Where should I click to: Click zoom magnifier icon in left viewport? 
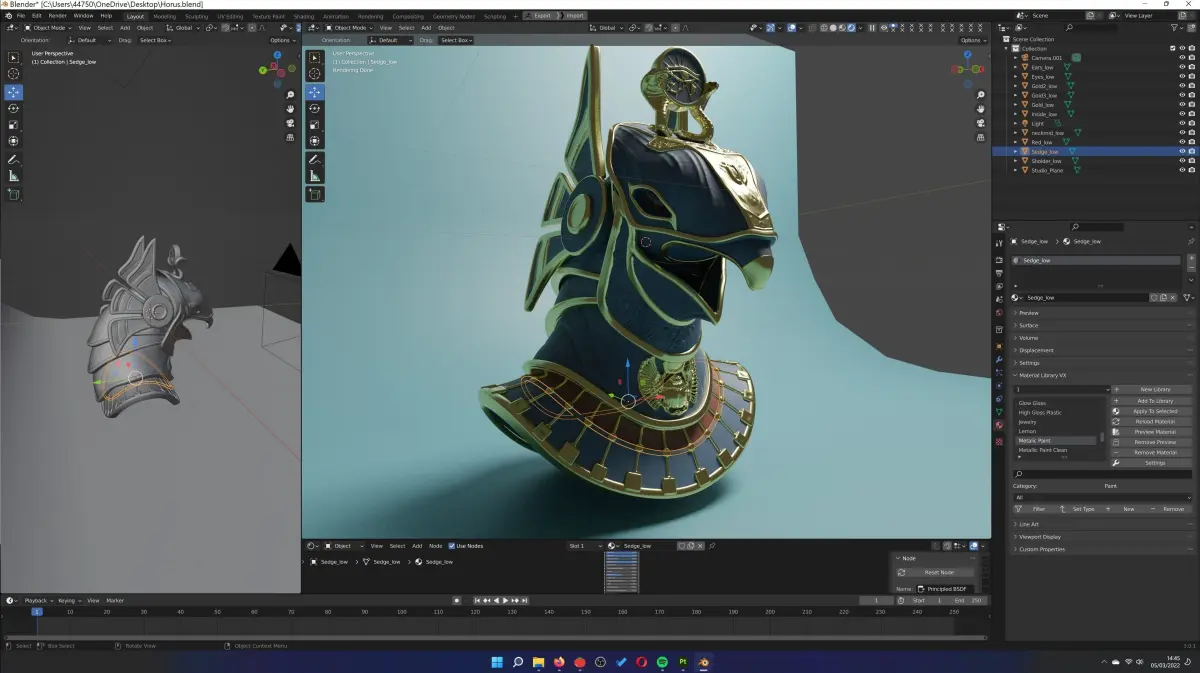pos(290,93)
